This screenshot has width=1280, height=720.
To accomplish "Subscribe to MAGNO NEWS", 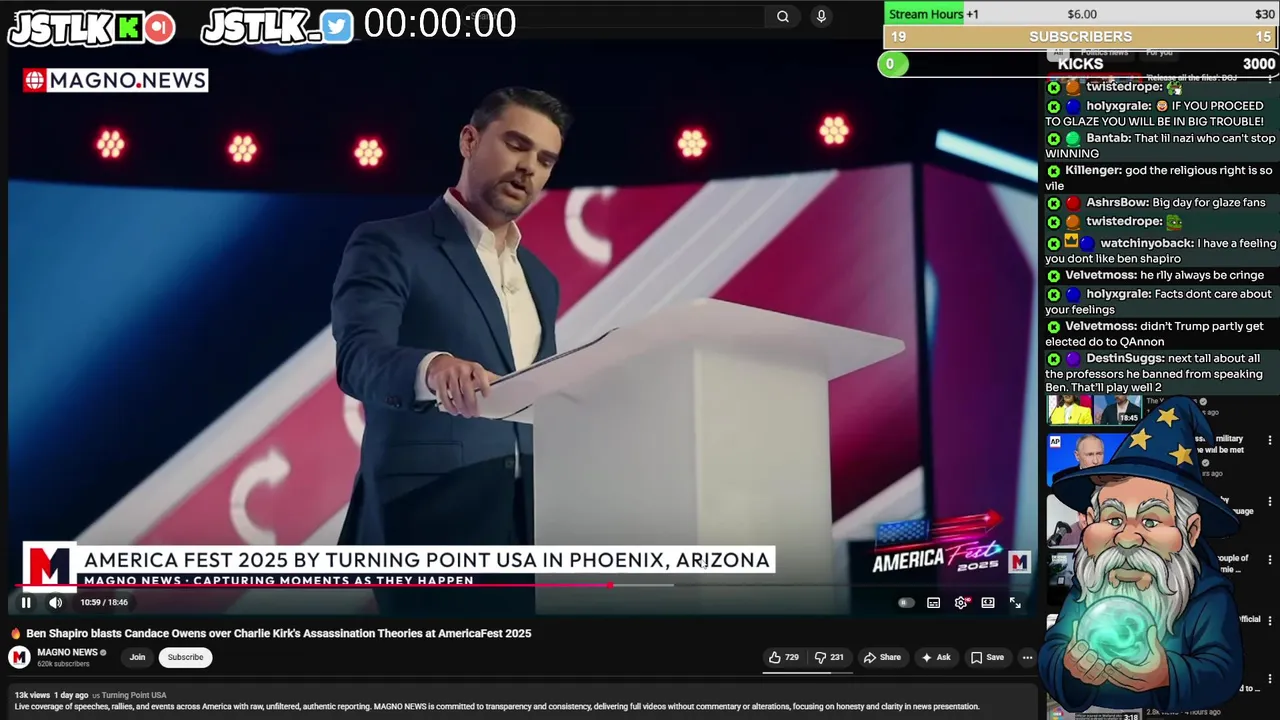I will (x=185, y=657).
